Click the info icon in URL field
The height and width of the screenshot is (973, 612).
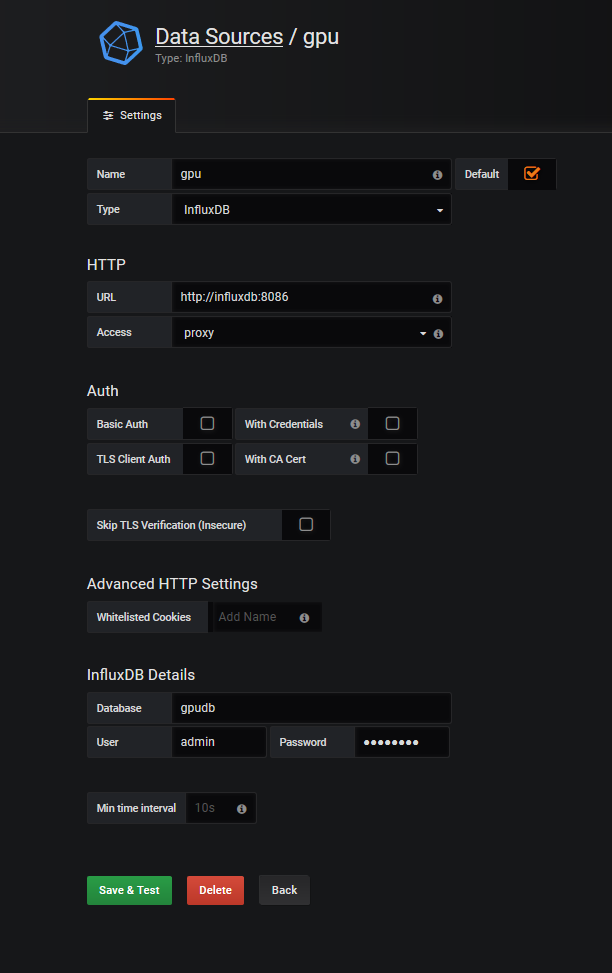[x=438, y=299]
